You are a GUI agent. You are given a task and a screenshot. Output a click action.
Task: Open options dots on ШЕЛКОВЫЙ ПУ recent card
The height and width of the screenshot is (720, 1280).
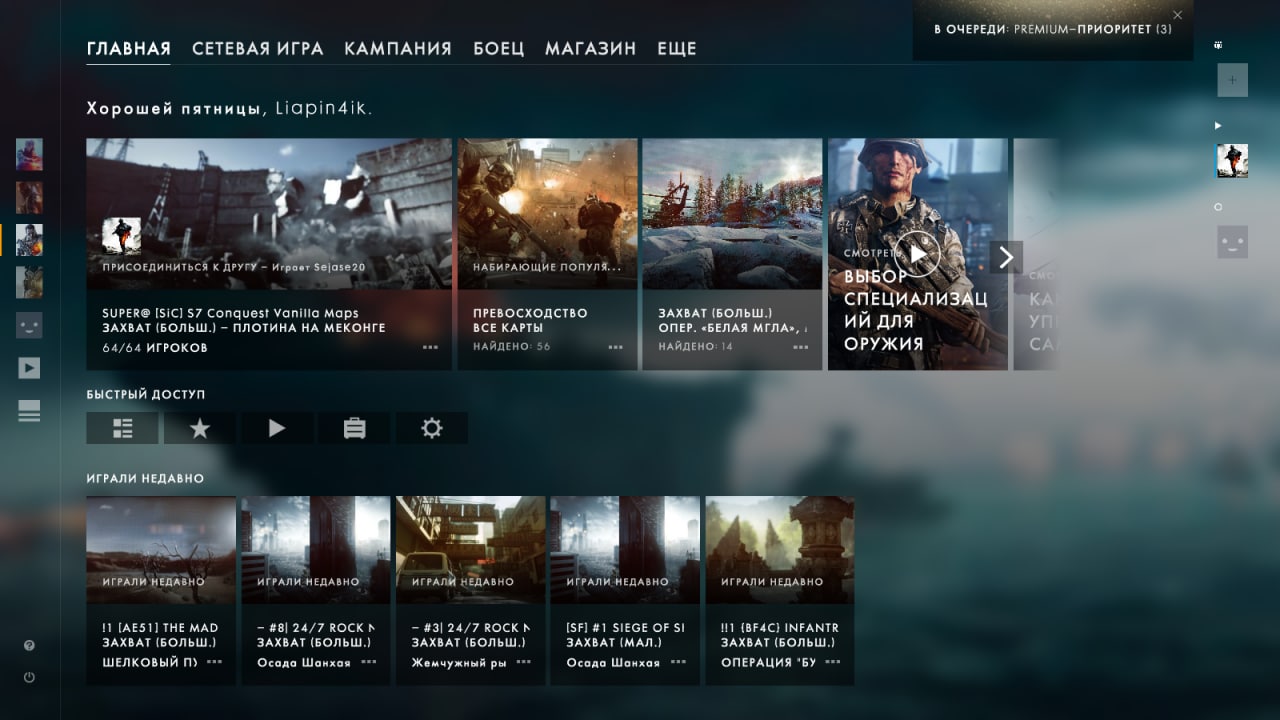[x=215, y=662]
